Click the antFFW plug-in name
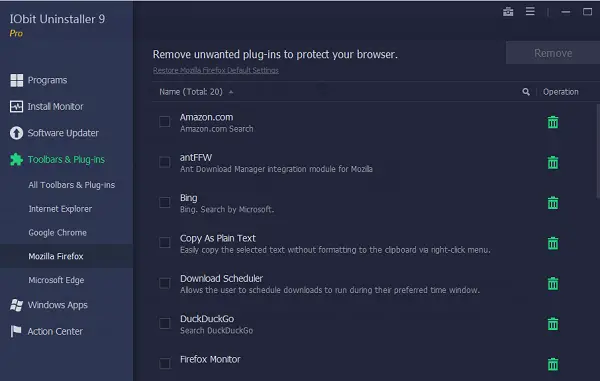The image size is (600, 381). 196,157
